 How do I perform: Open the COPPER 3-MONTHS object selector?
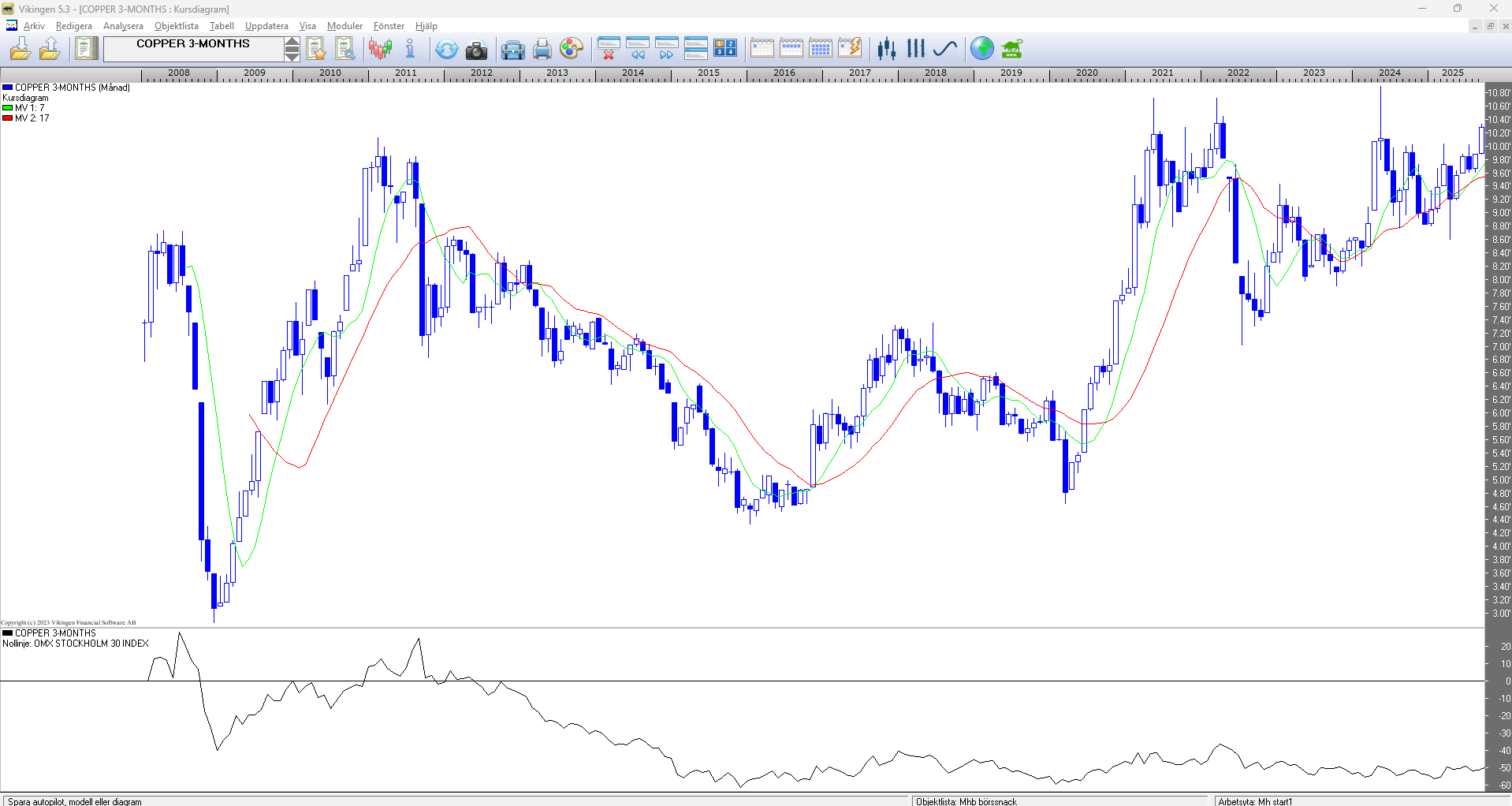pyautogui.click(x=193, y=48)
